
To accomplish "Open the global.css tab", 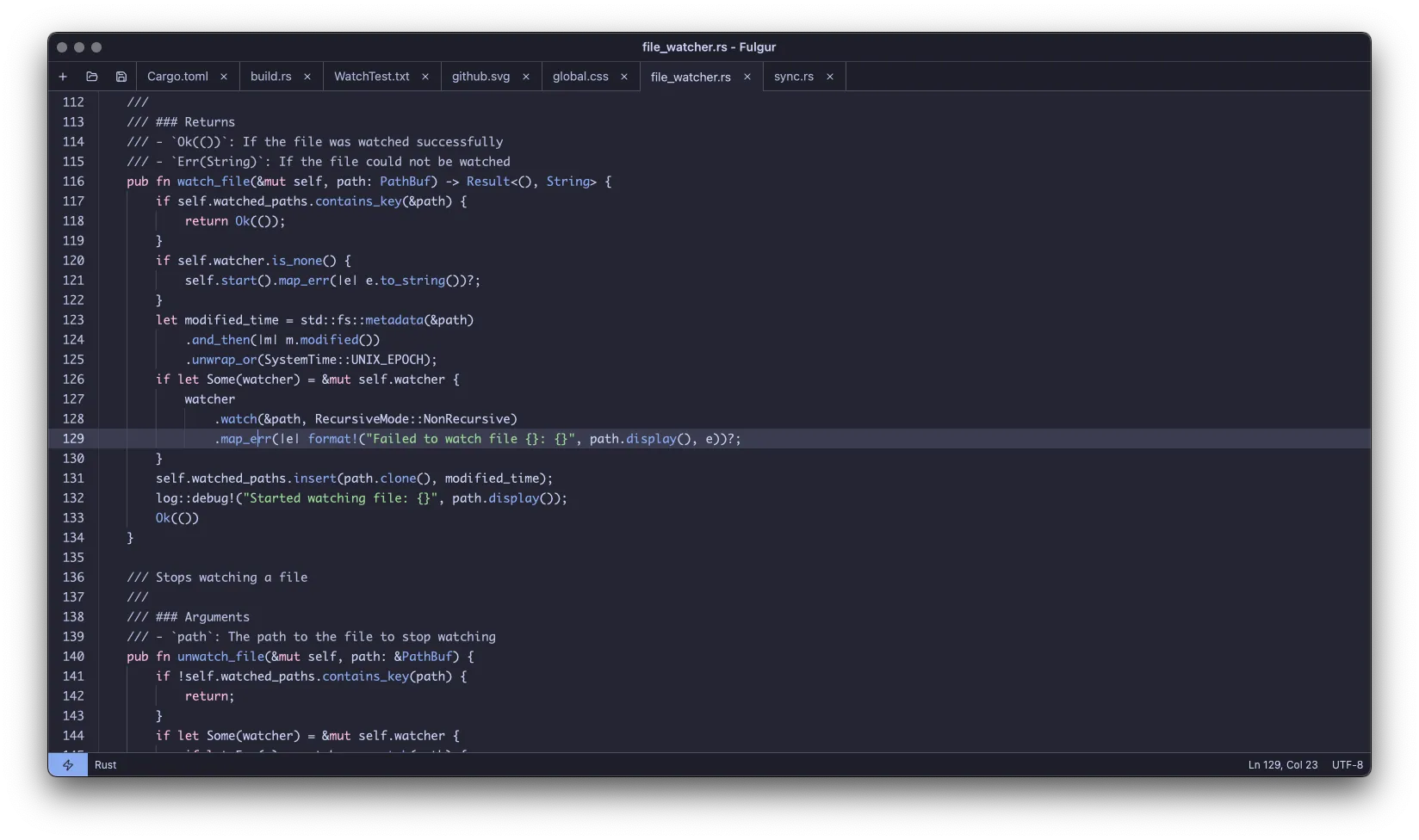I will point(580,77).
